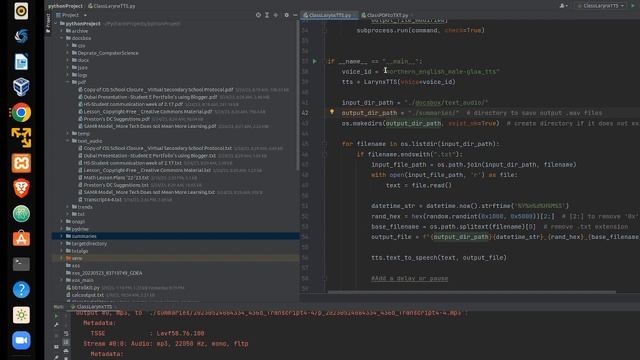Screen dimensions: 640x360
Task: Click the fold marker on the for filename line
Action: pyautogui.click(x=325, y=144)
